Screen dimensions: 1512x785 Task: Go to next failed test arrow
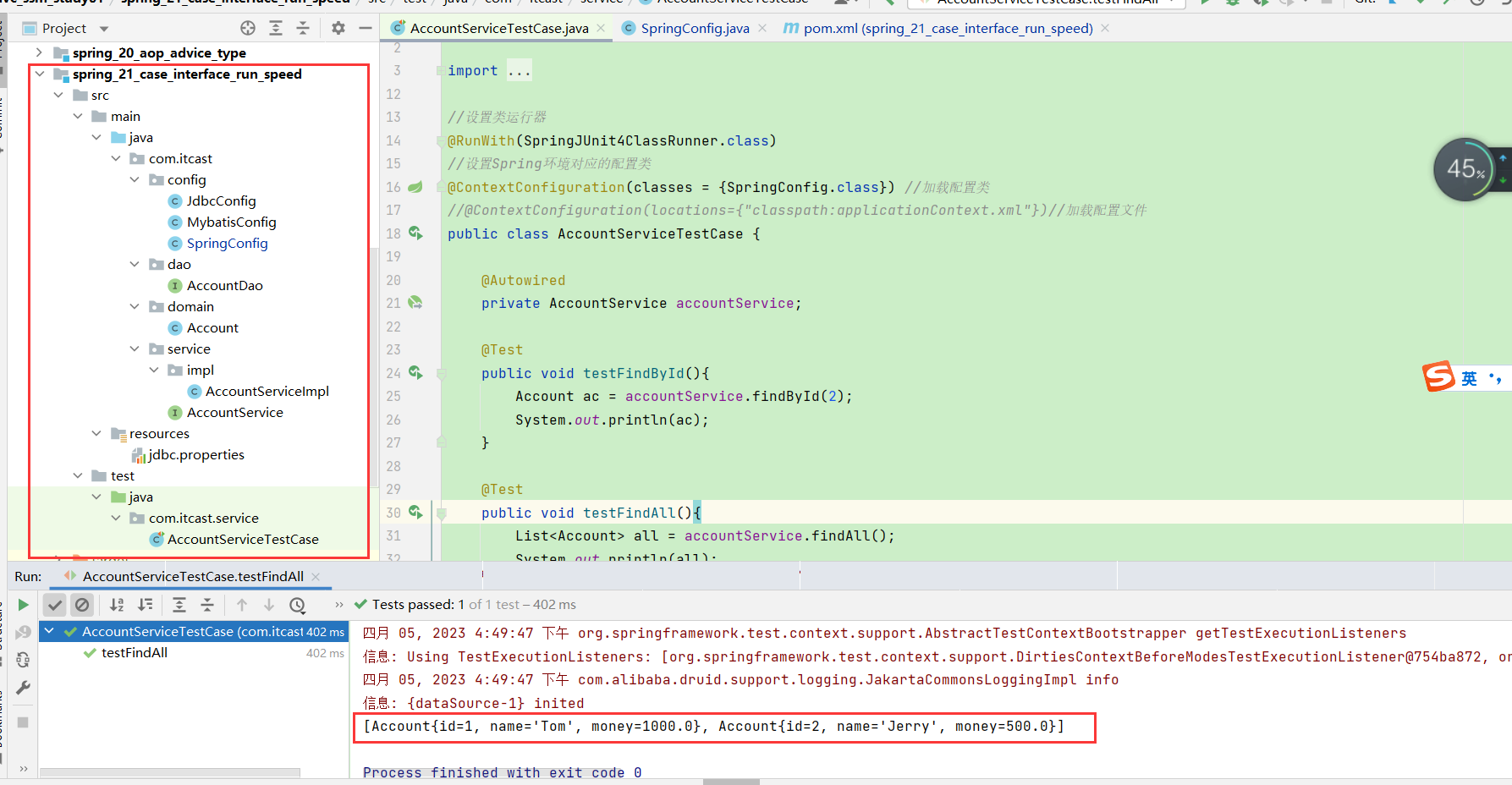coord(269,605)
